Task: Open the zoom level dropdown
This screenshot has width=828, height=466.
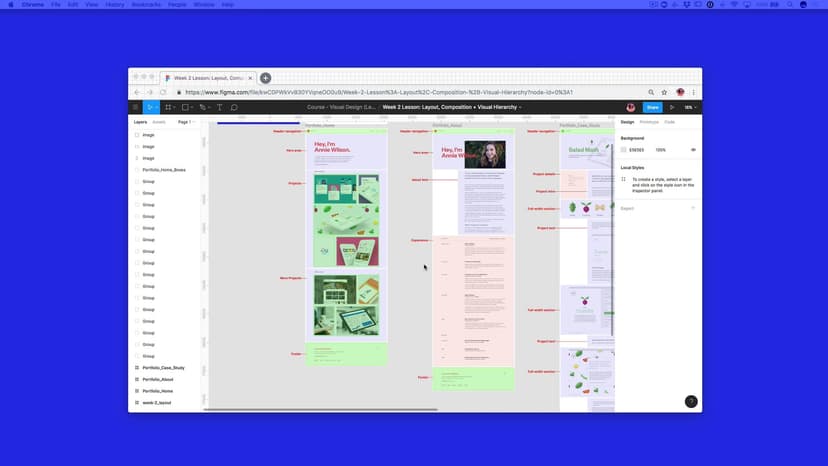Action: pyautogui.click(x=689, y=107)
